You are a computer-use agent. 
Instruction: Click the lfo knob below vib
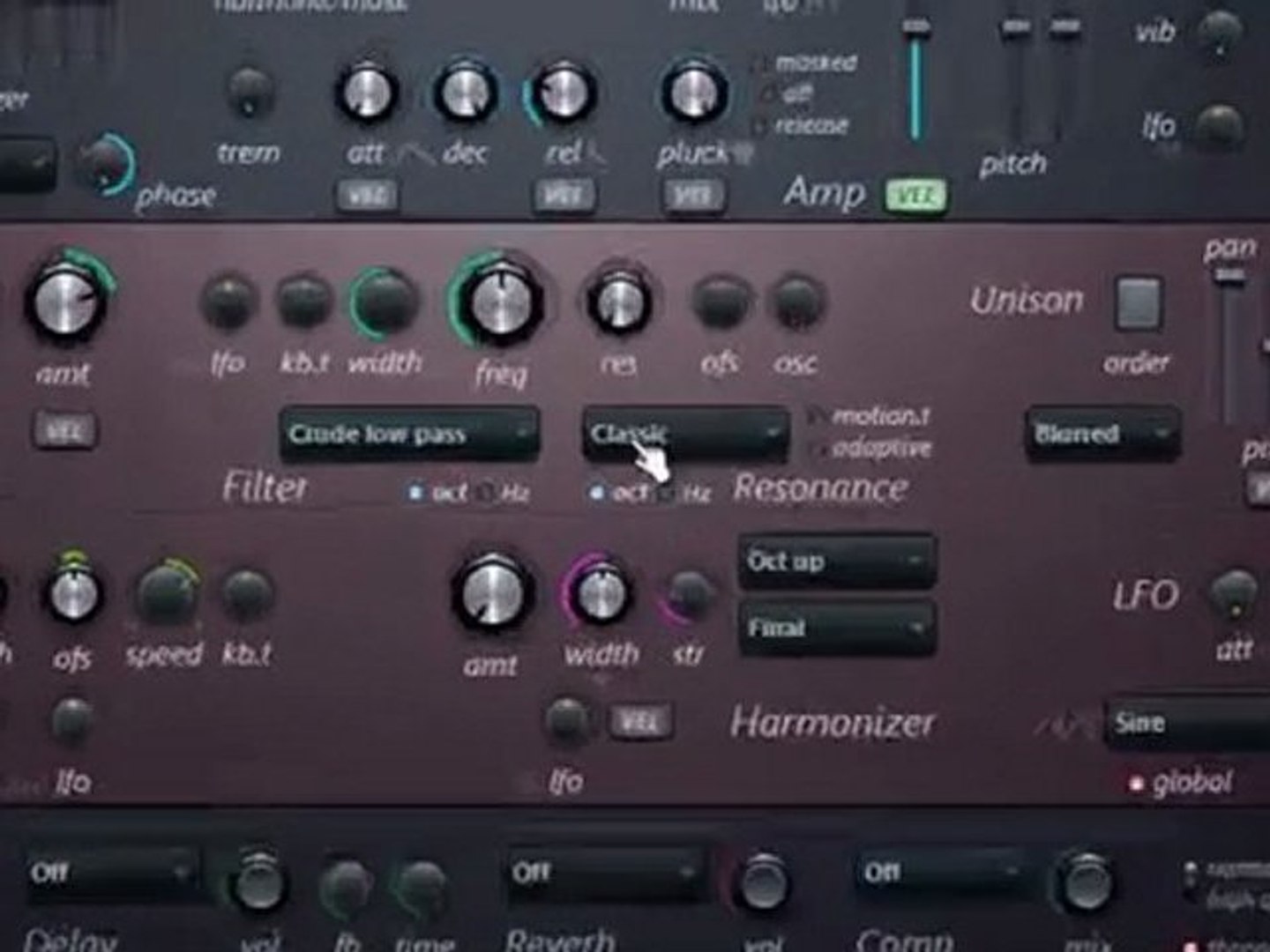coord(1219,126)
